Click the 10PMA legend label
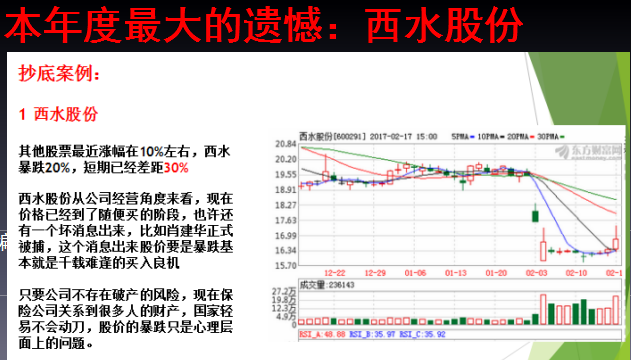 coord(488,137)
